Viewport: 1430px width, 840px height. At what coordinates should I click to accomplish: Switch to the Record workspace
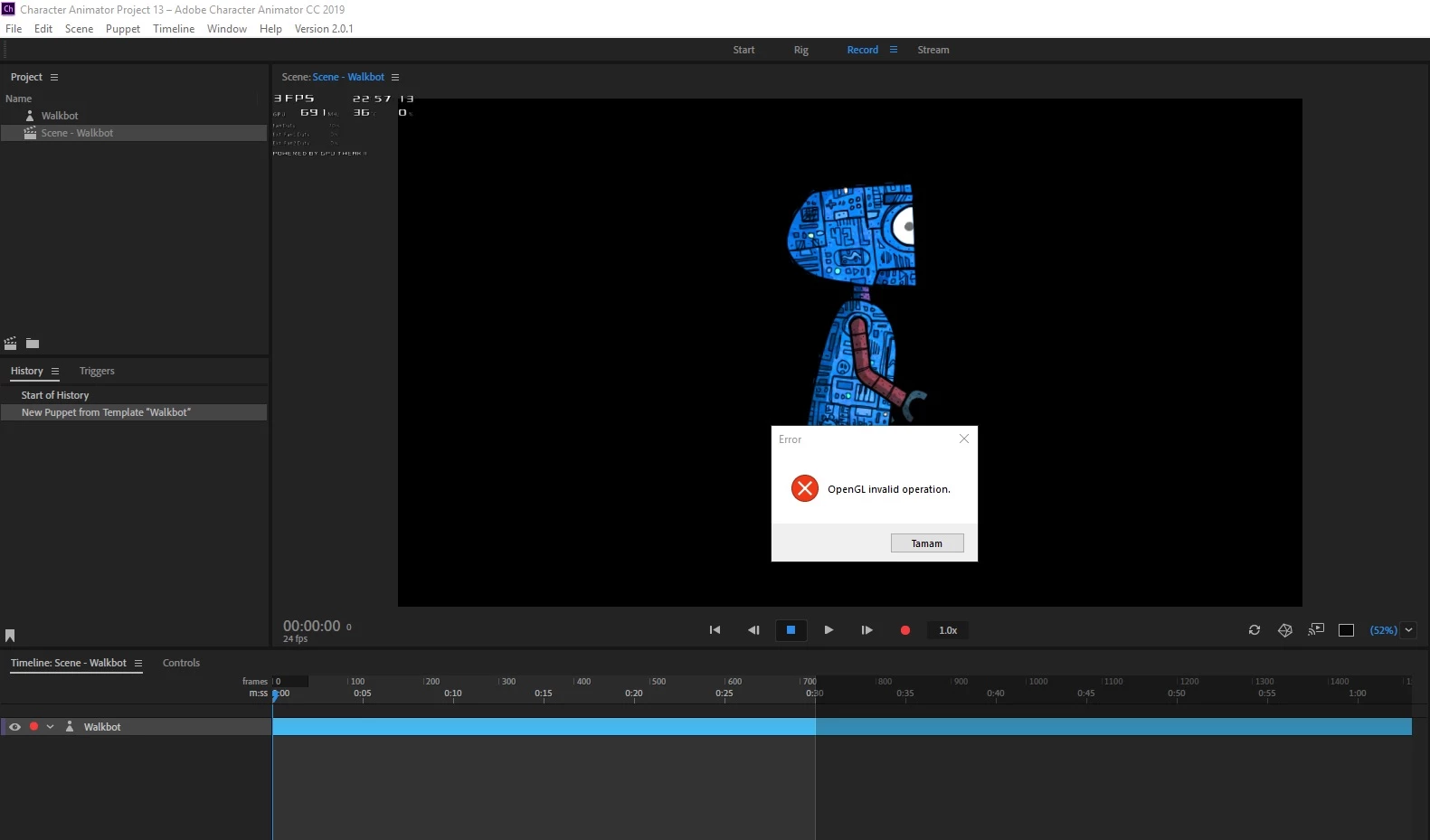[x=863, y=50]
